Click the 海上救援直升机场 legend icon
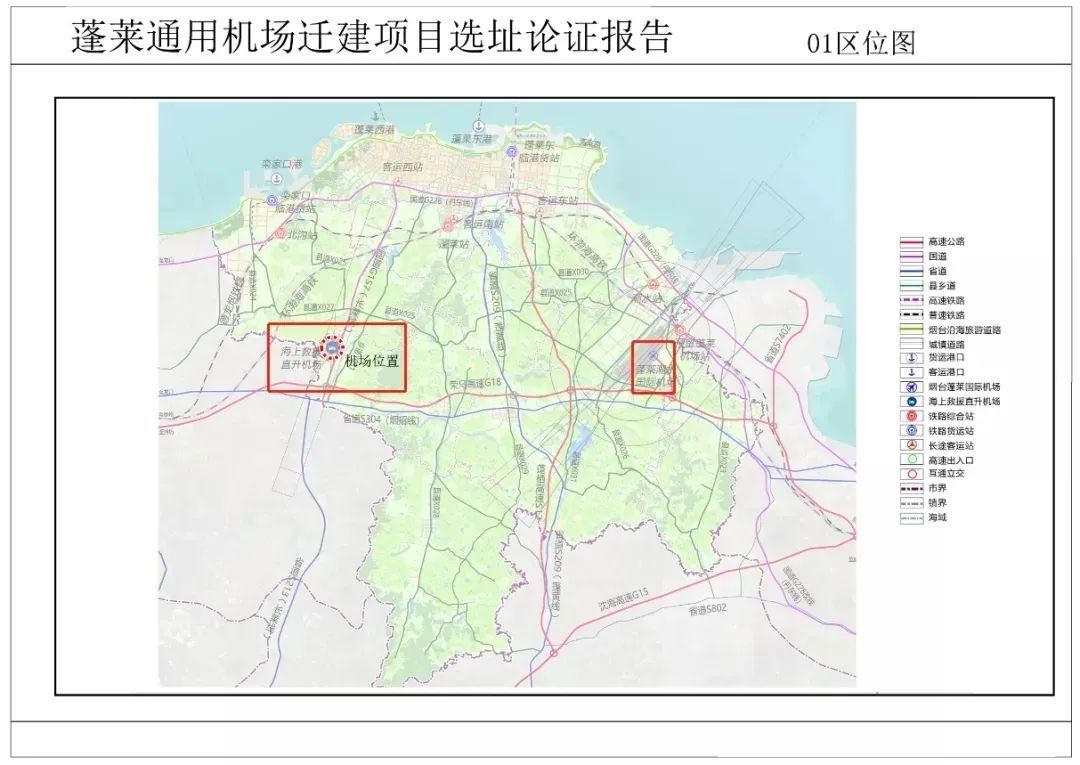Image resolution: width=1080 pixels, height=765 pixels. tap(911, 401)
